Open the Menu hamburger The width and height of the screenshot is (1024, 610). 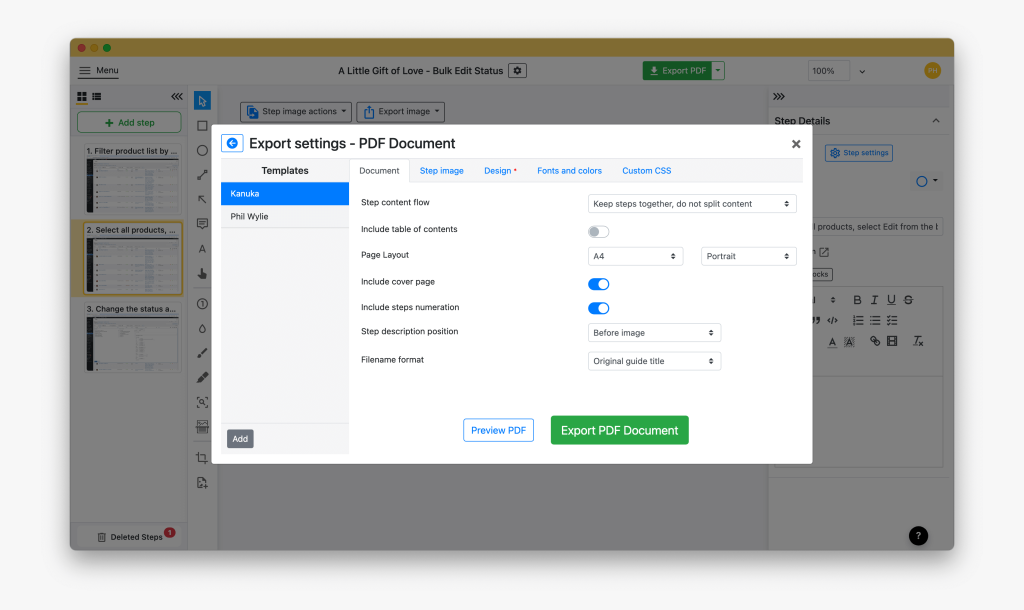tap(99, 71)
